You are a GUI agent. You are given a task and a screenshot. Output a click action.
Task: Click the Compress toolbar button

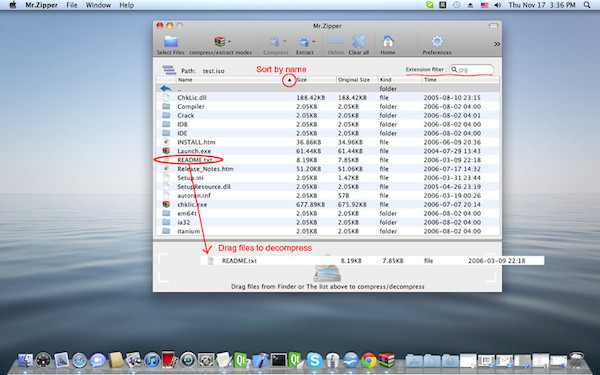276,45
